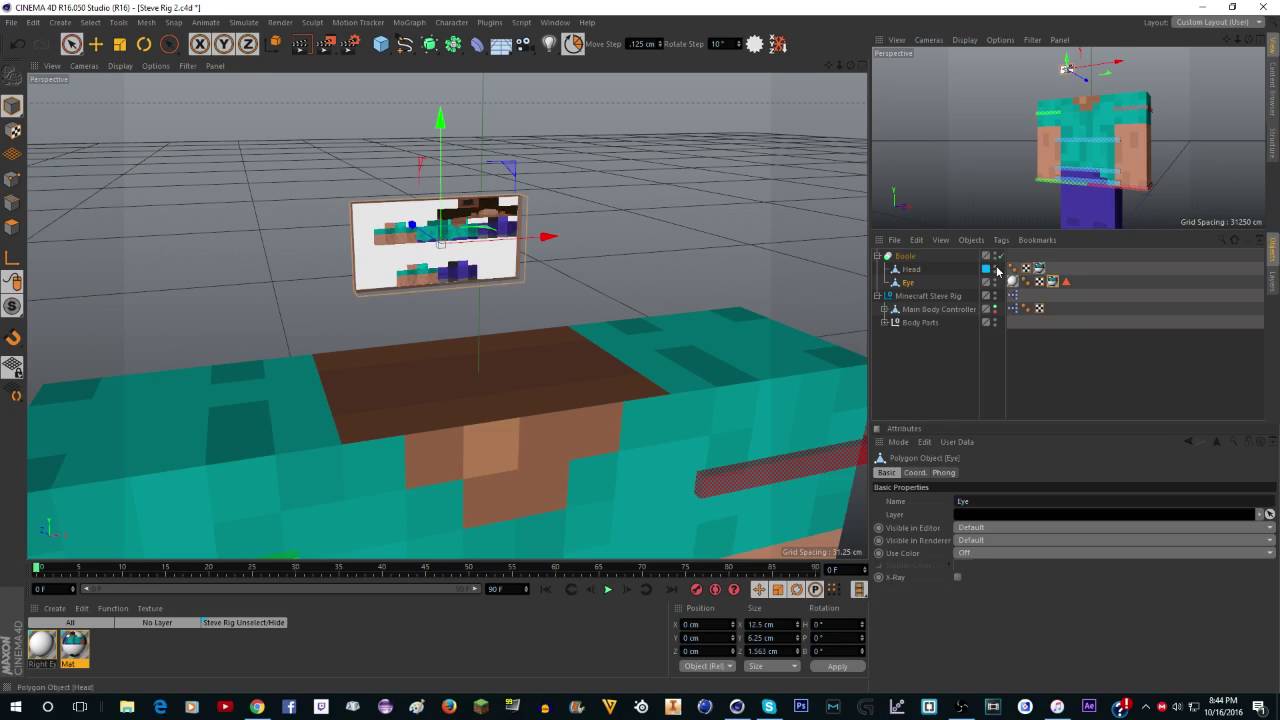
Task: Click the Array modeling objects icon
Action: (453, 44)
